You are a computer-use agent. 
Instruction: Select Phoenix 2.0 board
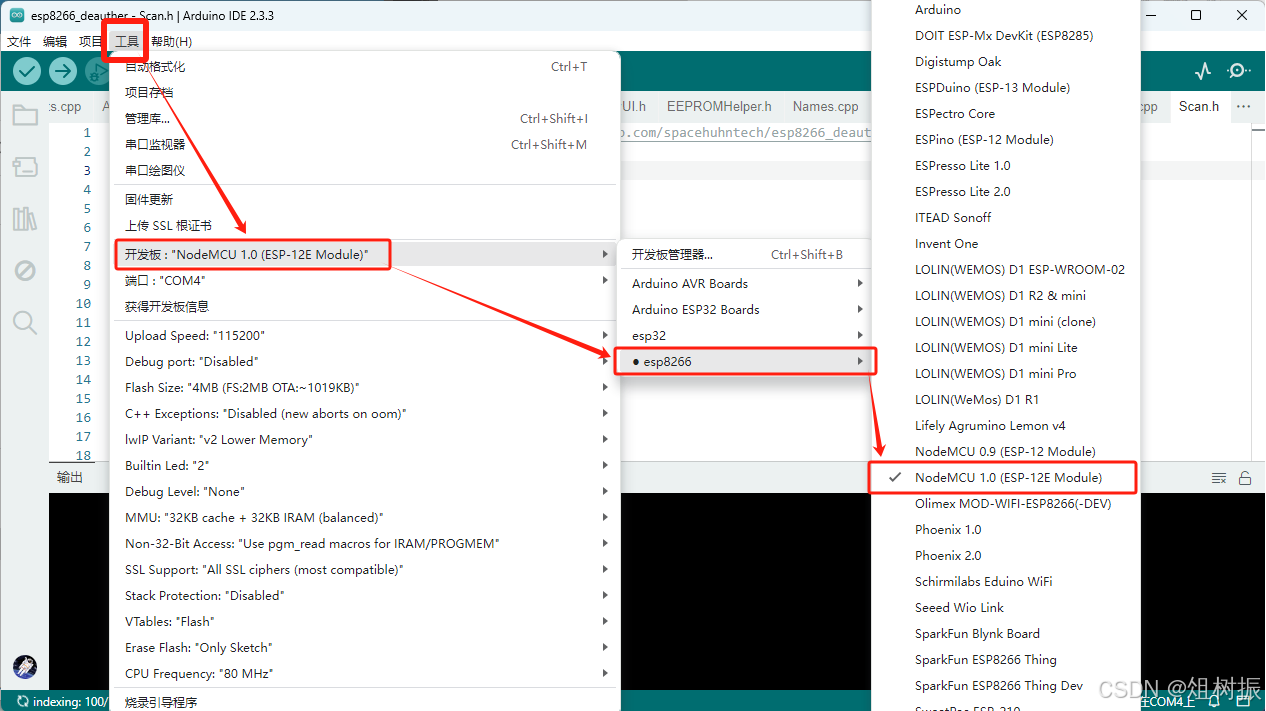pyautogui.click(x=1005, y=555)
